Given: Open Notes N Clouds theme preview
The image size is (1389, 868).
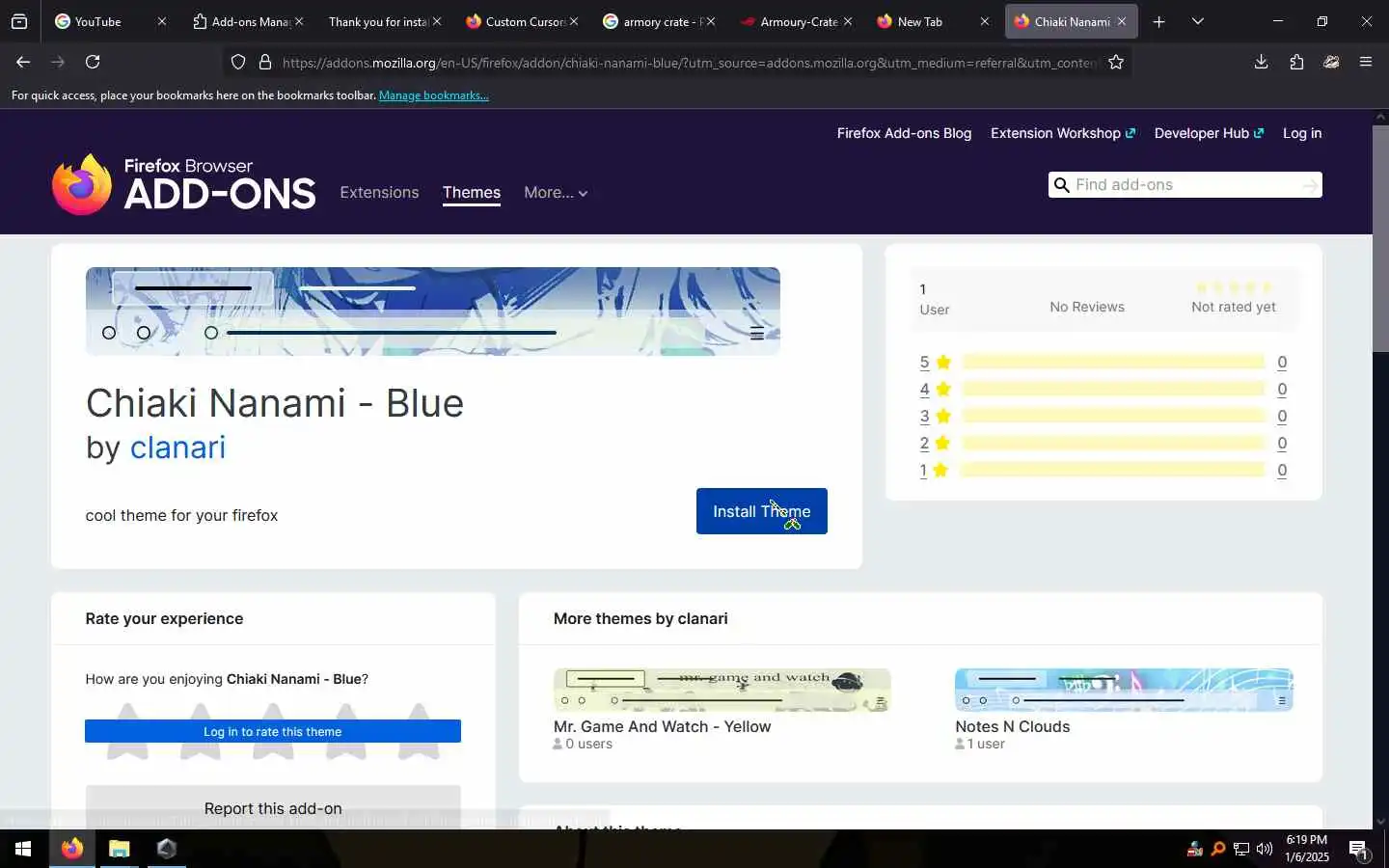Looking at the screenshot, I should (x=1124, y=691).
